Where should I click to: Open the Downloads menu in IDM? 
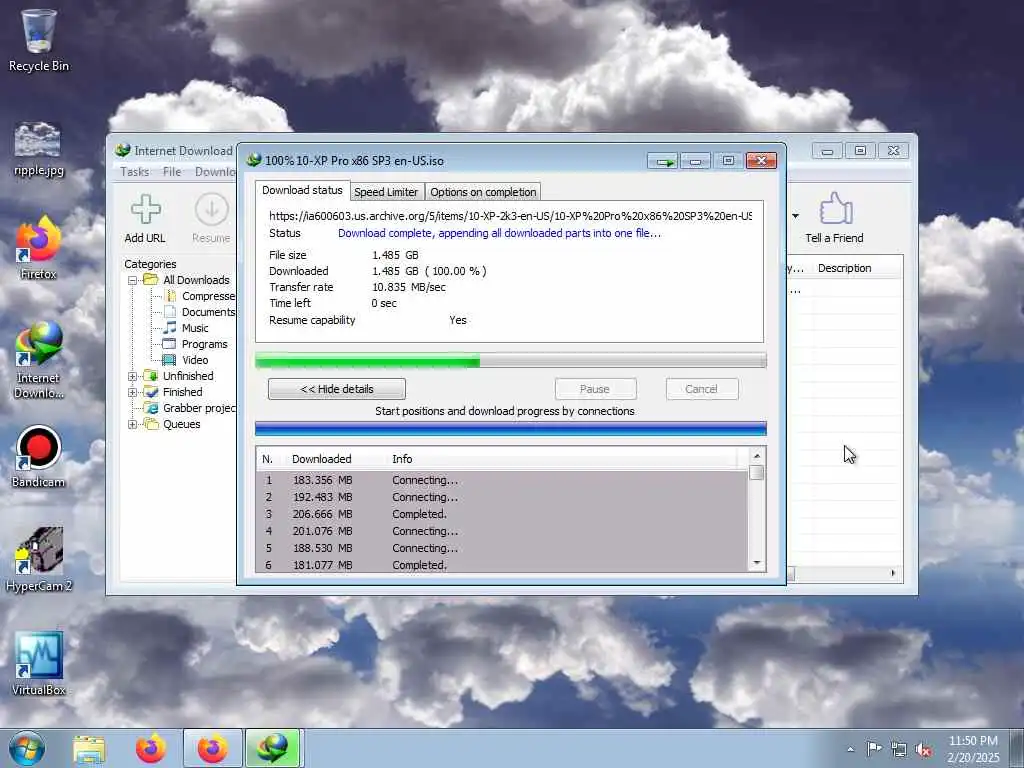point(215,172)
